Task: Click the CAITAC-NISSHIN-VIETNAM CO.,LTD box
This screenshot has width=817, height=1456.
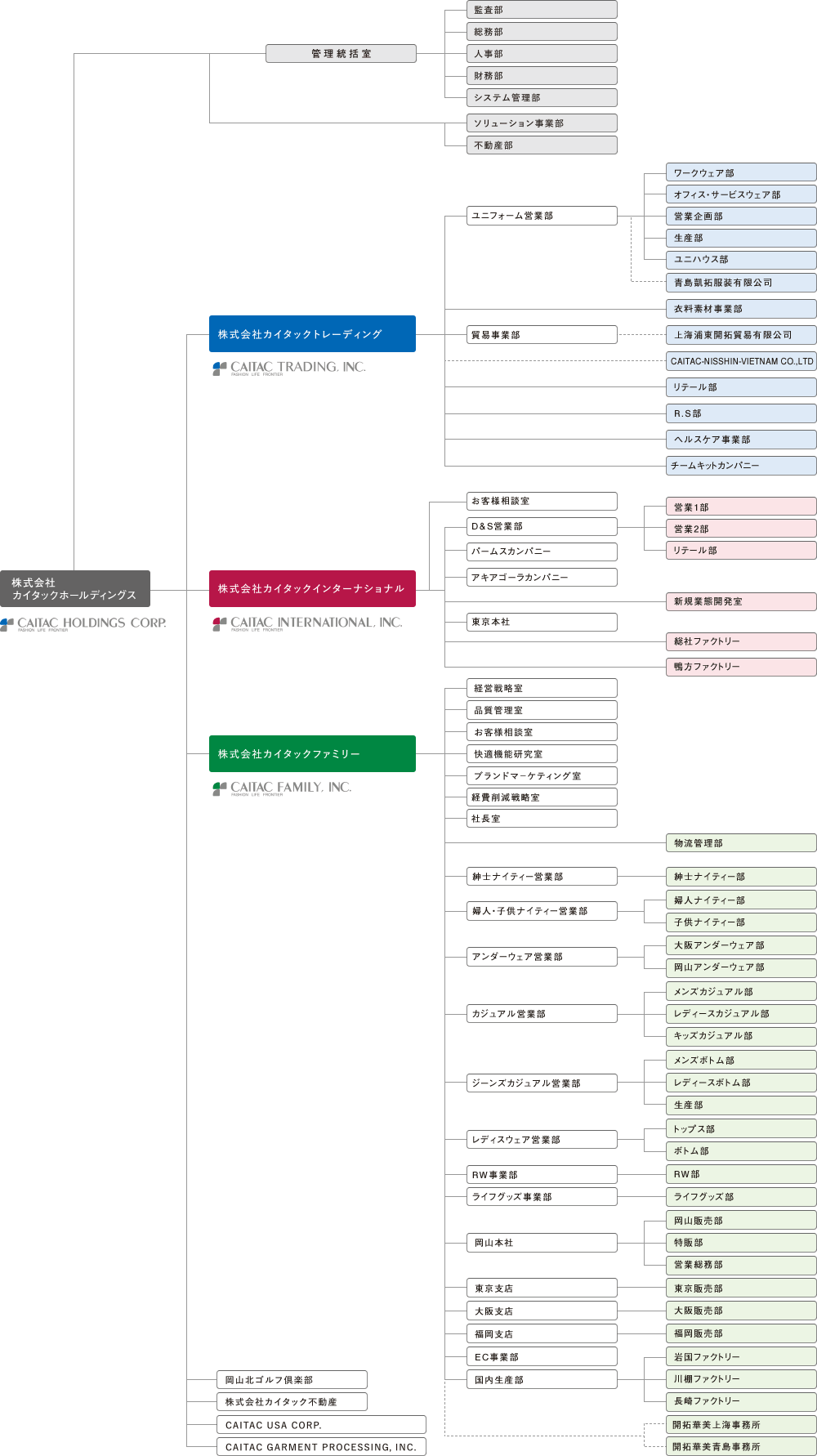Action: click(741, 361)
